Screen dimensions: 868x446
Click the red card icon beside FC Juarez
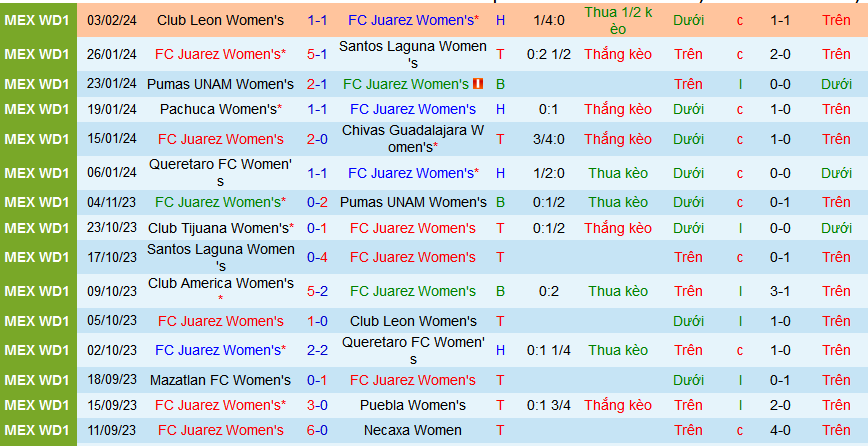(x=478, y=85)
